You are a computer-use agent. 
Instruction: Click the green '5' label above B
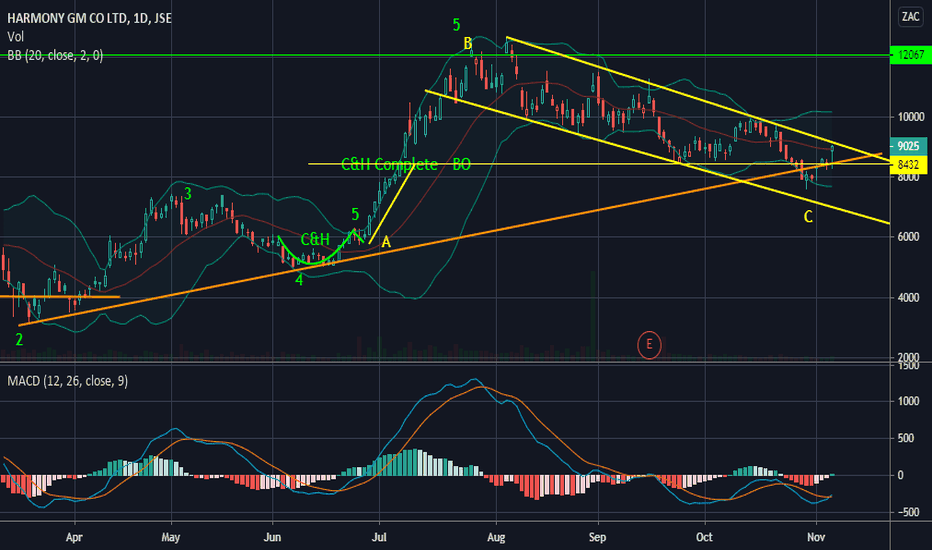coord(456,25)
